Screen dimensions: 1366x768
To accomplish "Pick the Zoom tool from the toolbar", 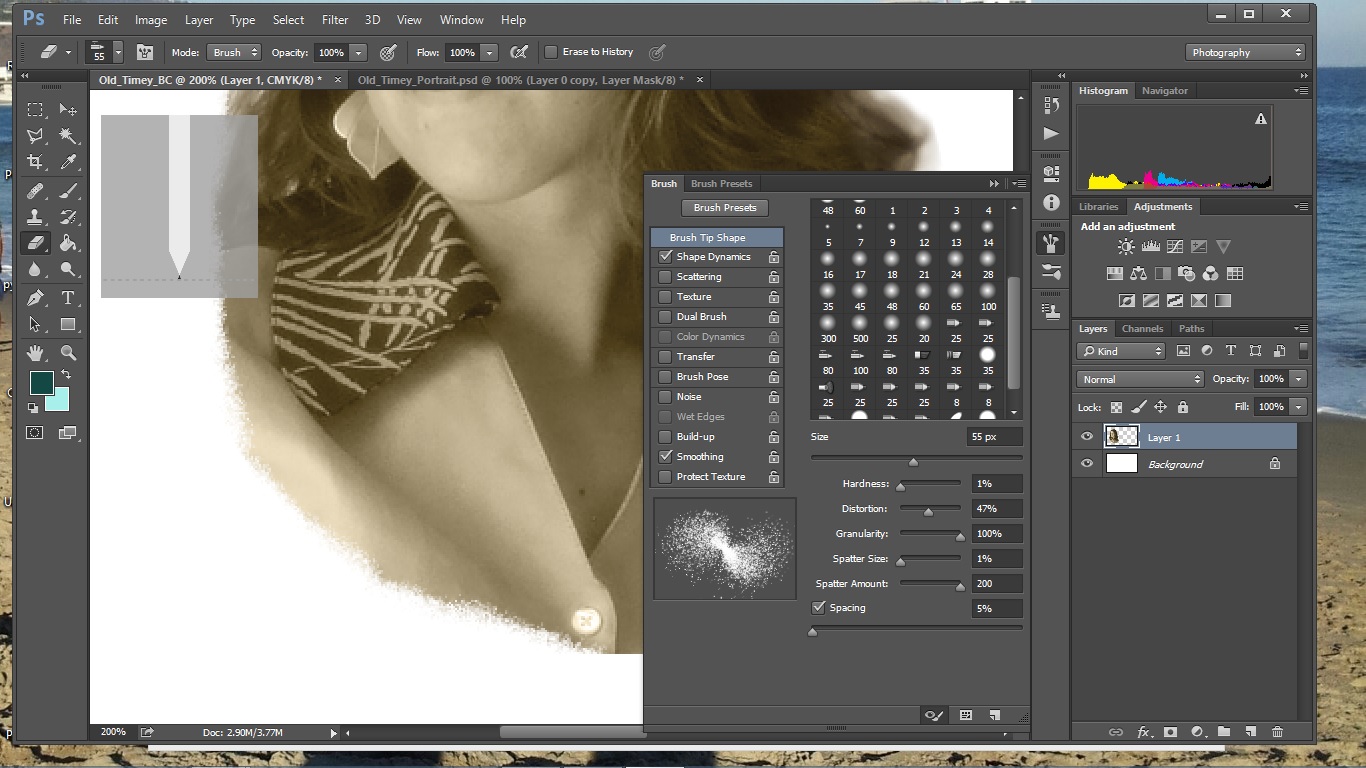I will pyautogui.click(x=69, y=351).
